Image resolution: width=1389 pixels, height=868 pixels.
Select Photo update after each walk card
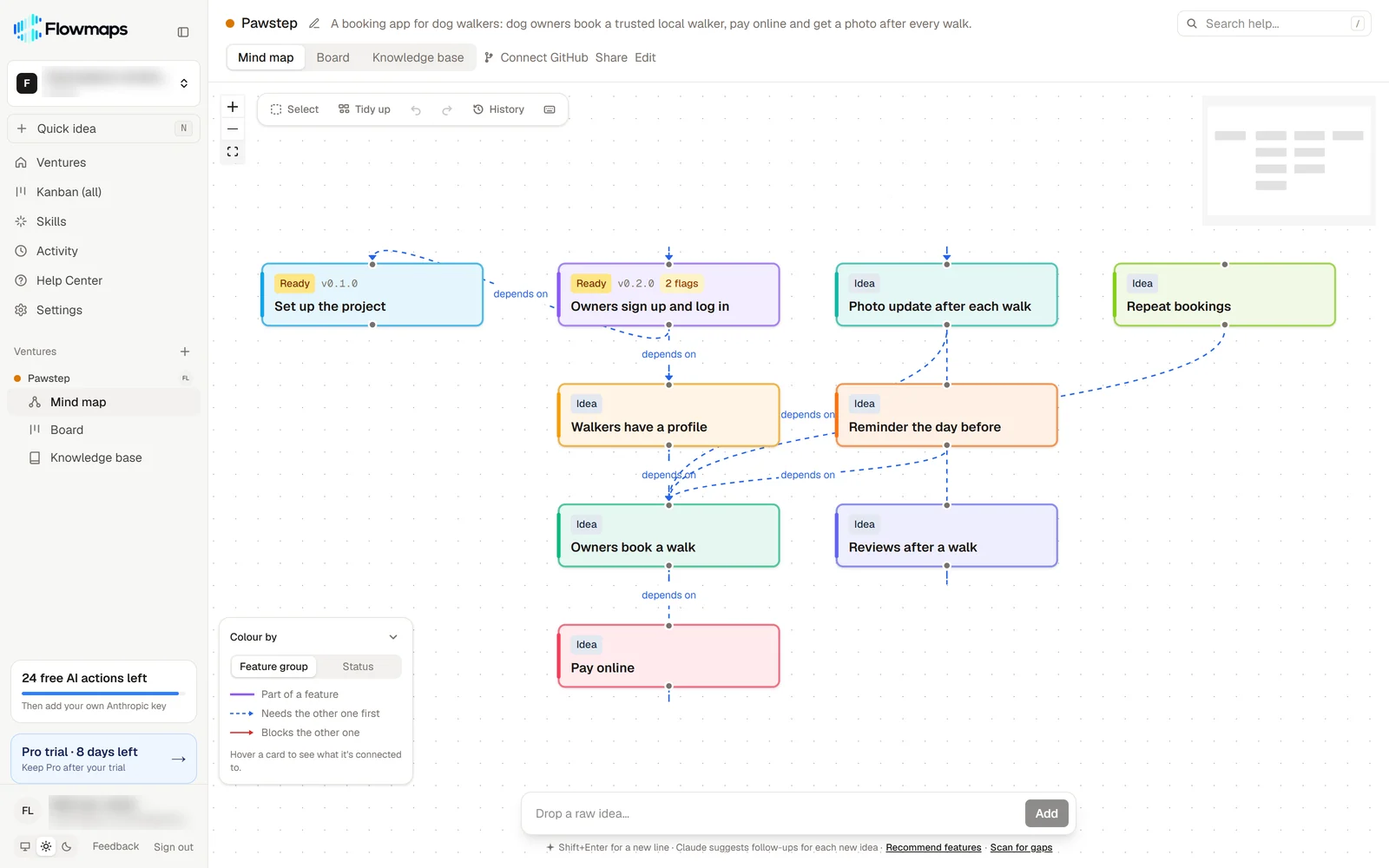tap(946, 295)
